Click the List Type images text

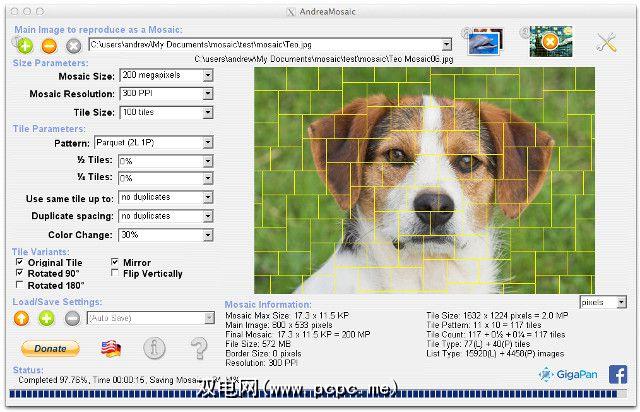coord(495,354)
